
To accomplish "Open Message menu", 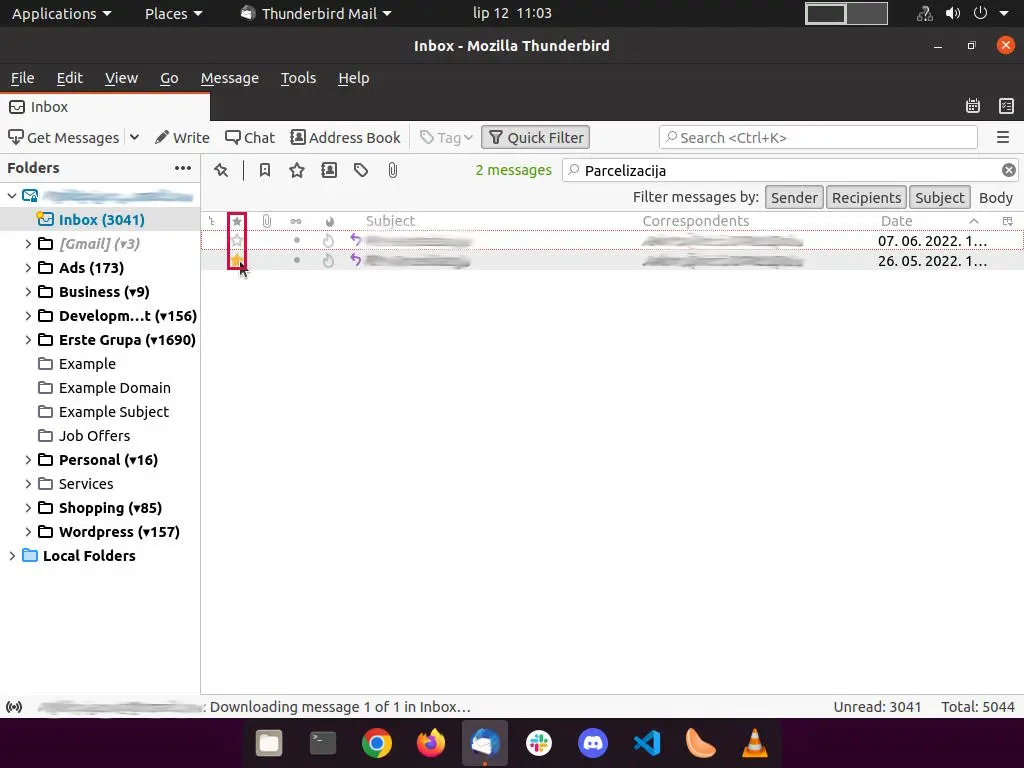I will (x=230, y=78).
